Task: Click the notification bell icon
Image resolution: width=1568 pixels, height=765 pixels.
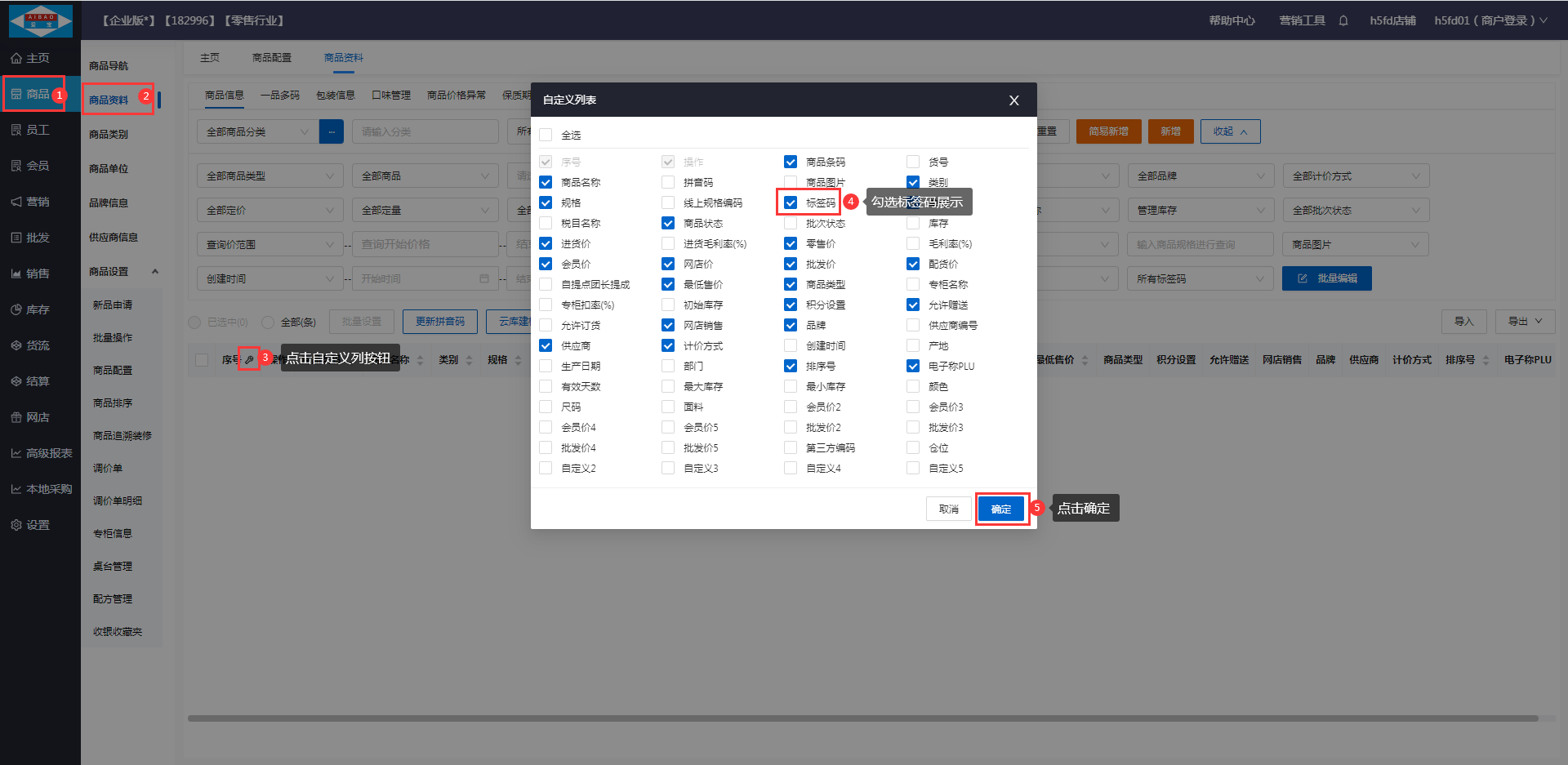Action: (x=1343, y=20)
